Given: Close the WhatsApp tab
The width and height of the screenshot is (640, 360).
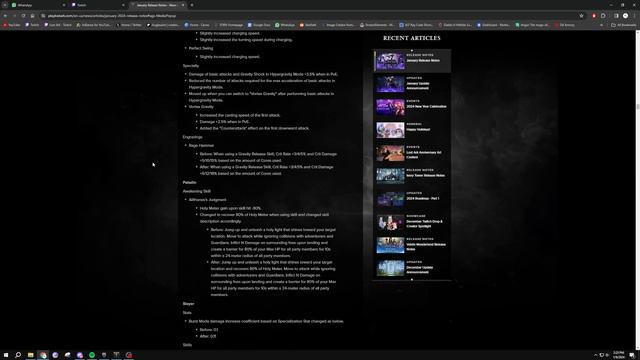Looking at the screenshot, I should click(64, 5).
